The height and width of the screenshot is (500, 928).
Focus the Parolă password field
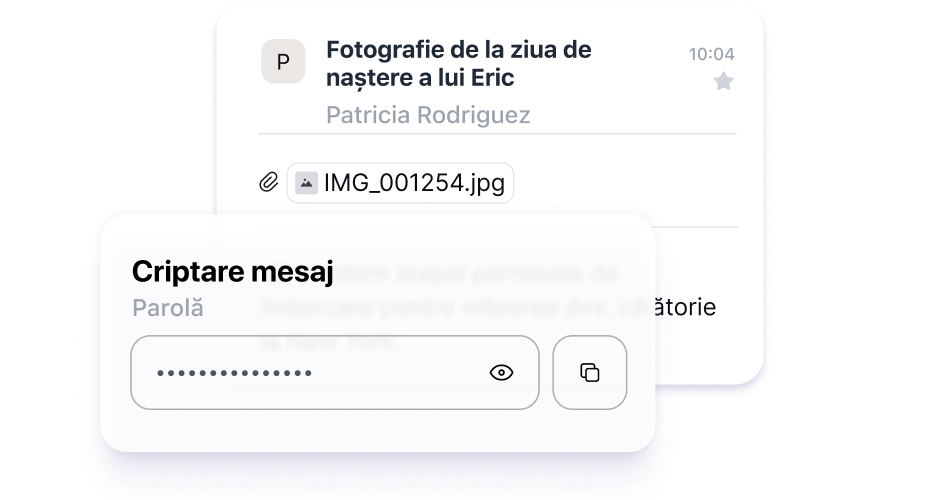[x=335, y=373]
